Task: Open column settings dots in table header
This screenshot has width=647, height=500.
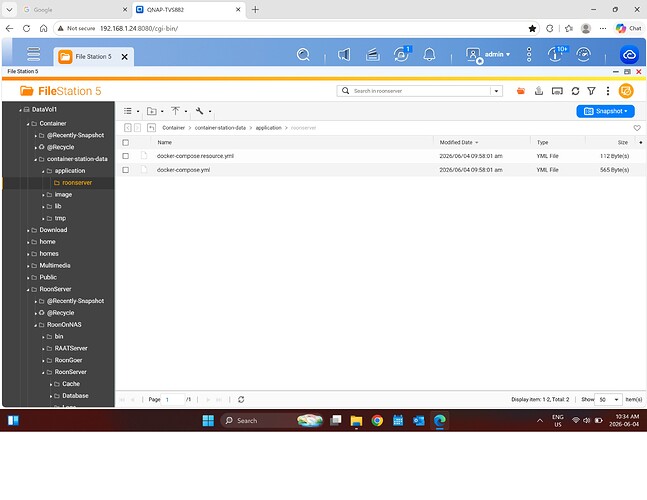Action: [x=640, y=142]
